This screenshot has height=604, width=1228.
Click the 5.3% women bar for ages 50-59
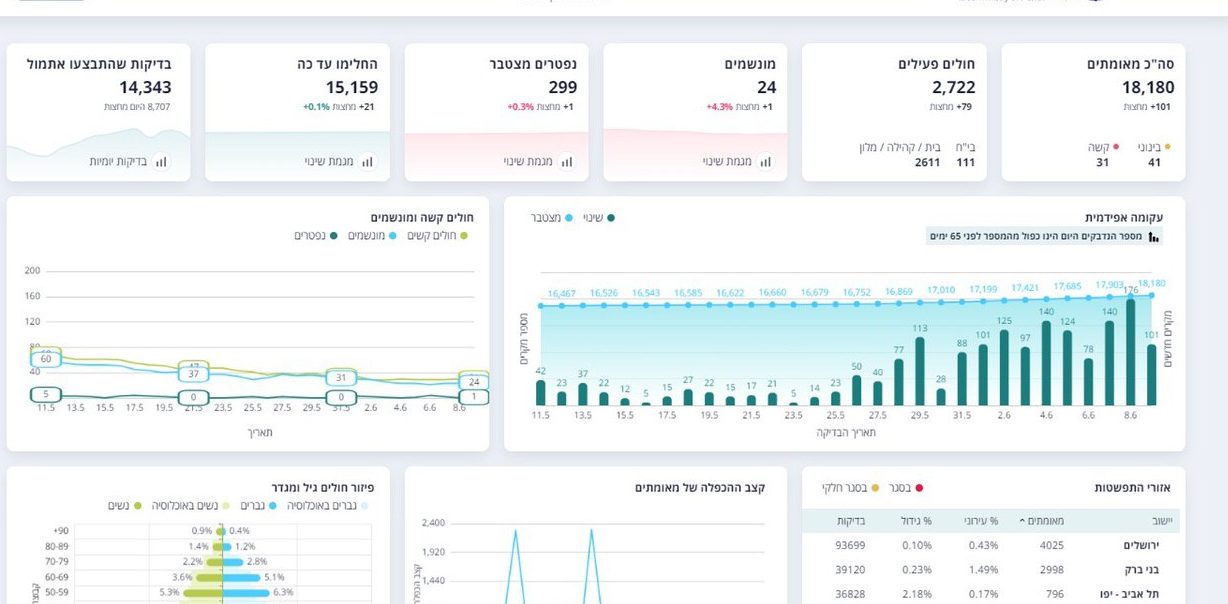[202, 593]
